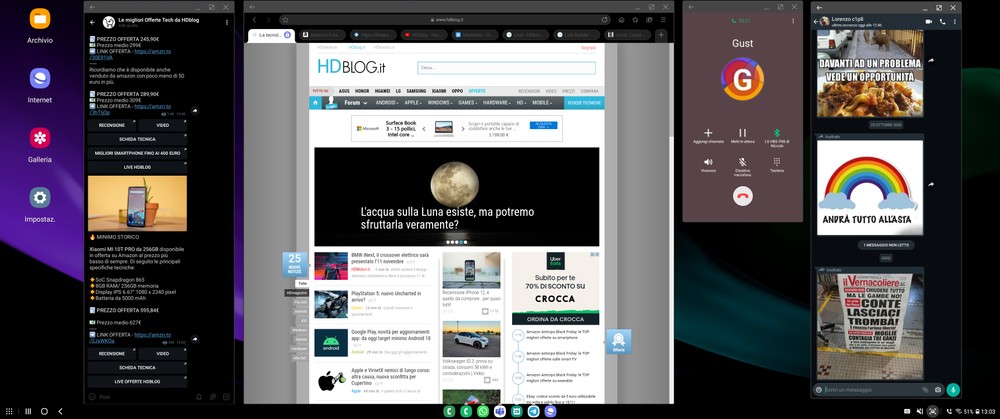The height and width of the screenshot is (419, 1000).
Task: Select the Samsung brand menu item
Action: click(x=415, y=91)
